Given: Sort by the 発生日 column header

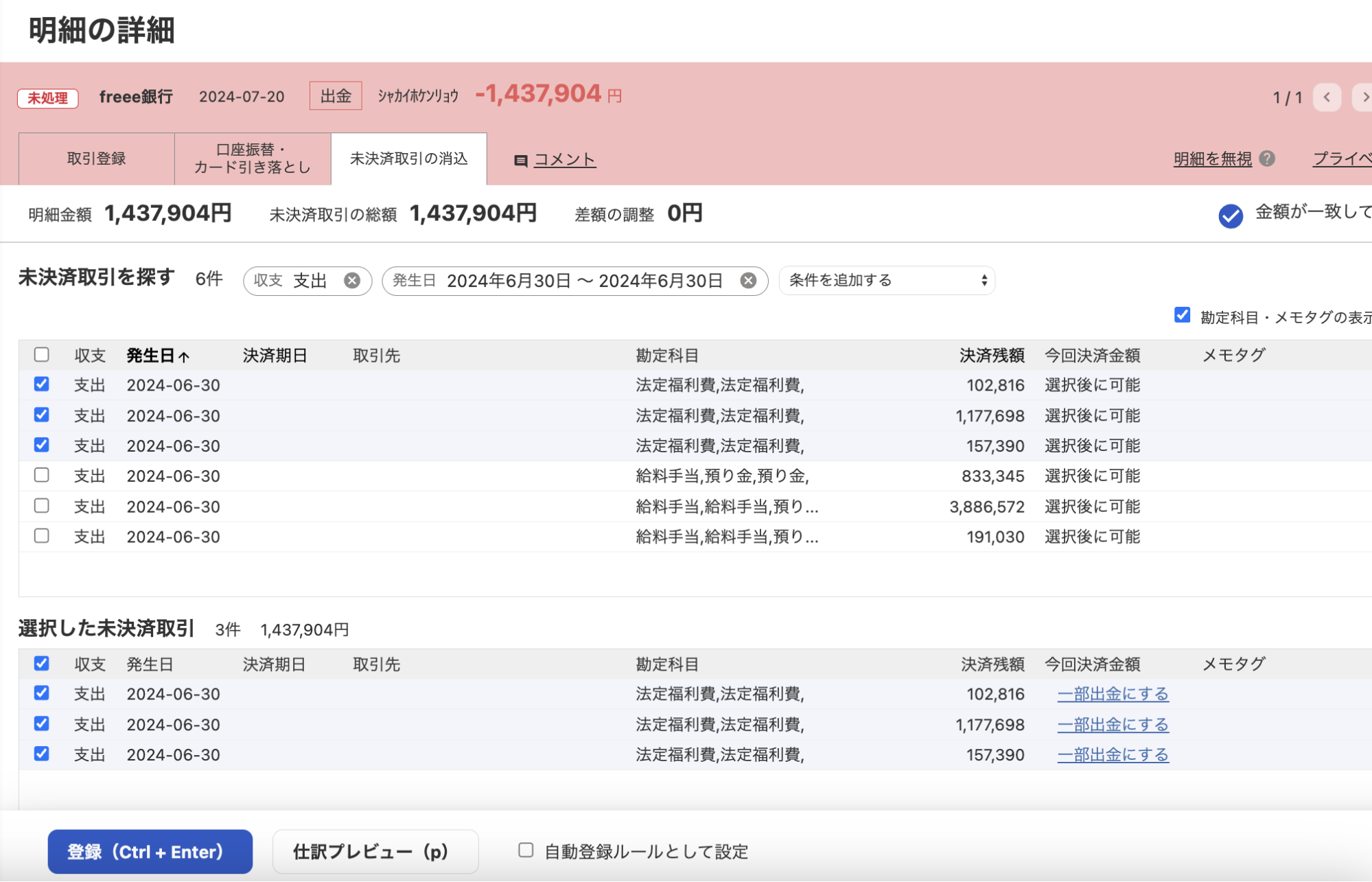Looking at the screenshot, I should (150, 356).
